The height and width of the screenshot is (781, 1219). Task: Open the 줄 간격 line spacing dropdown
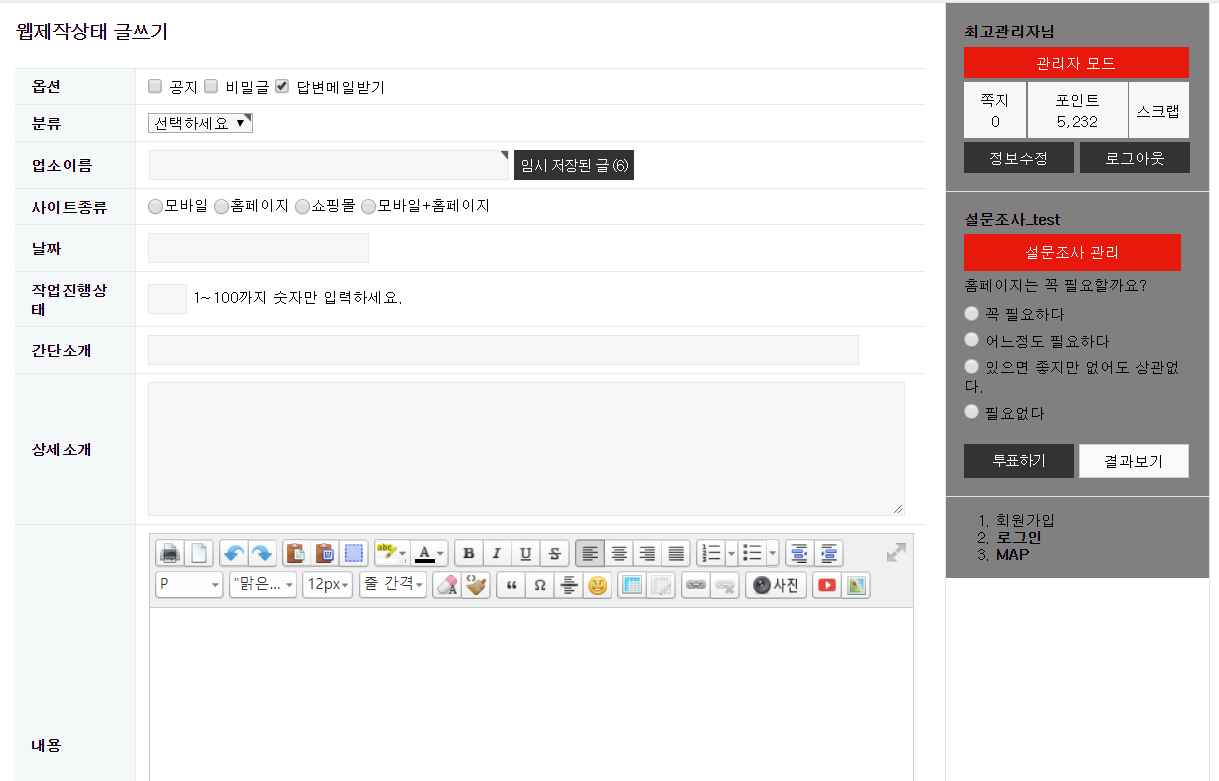393,585
